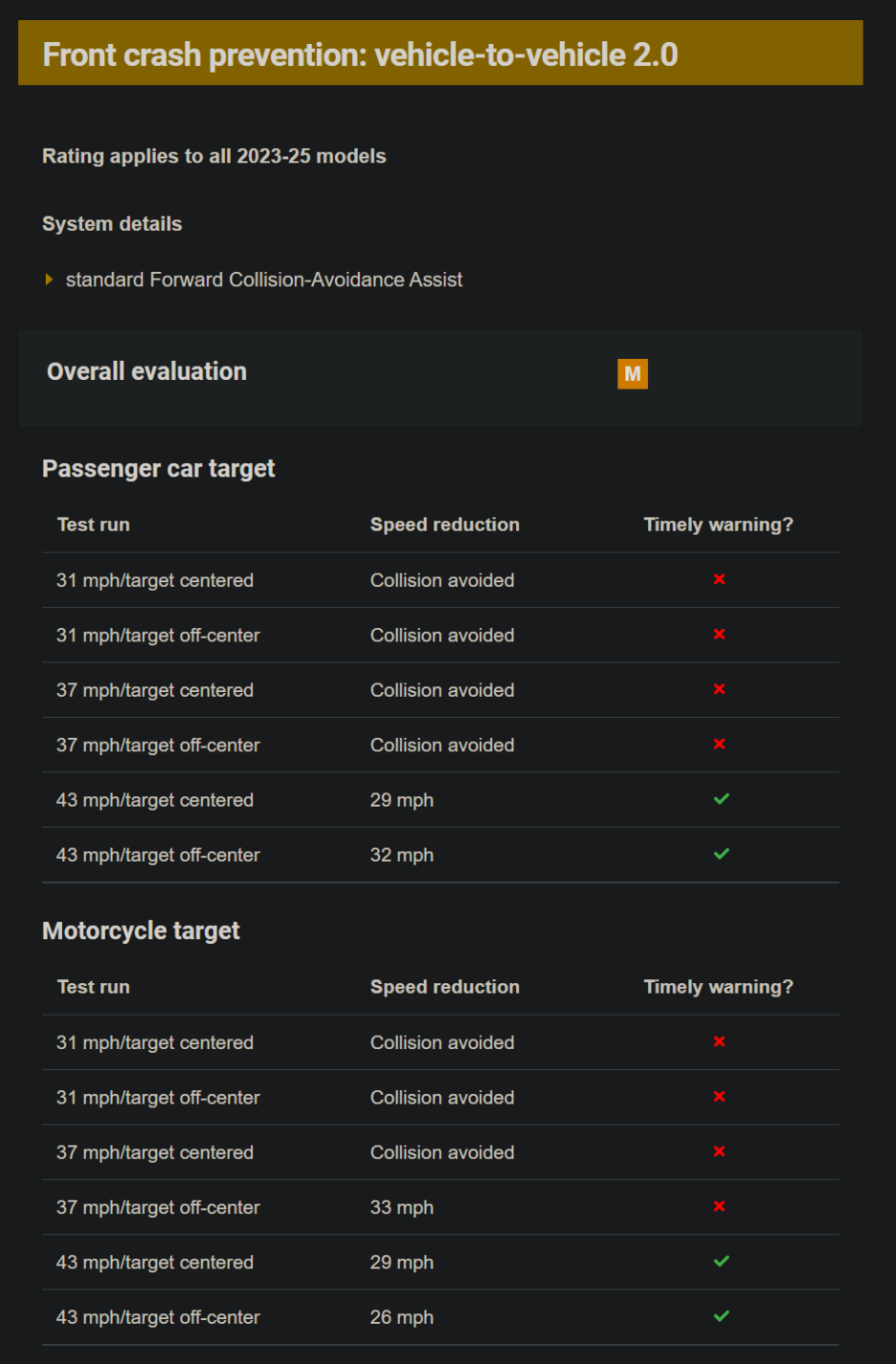Image resolution: width=896 pixels, height=1364 pixels.
Task: Click red X for passenger 37 mph off-center
Action: (x=719, y=744)
